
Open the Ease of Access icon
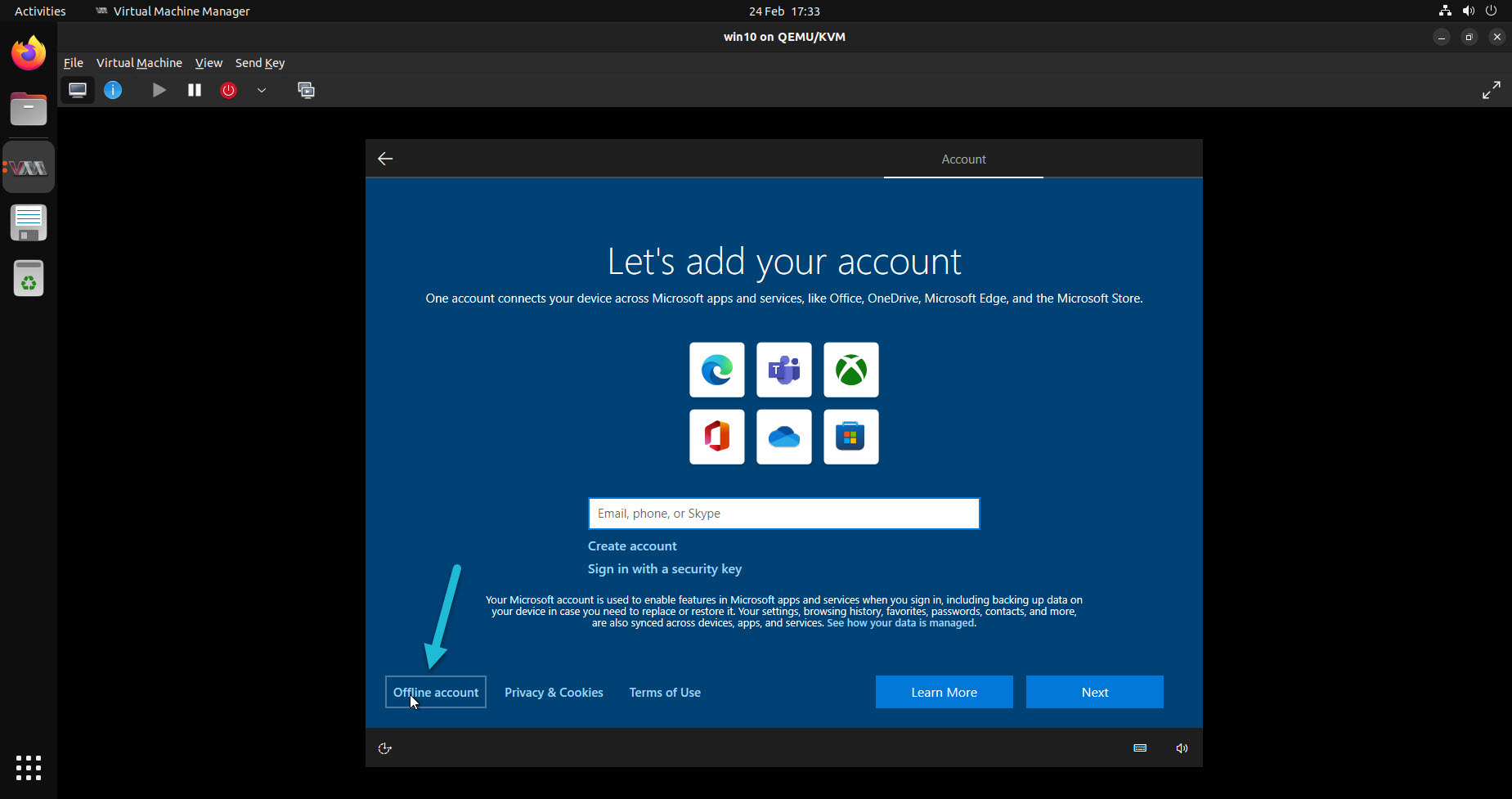click(384, 747)
